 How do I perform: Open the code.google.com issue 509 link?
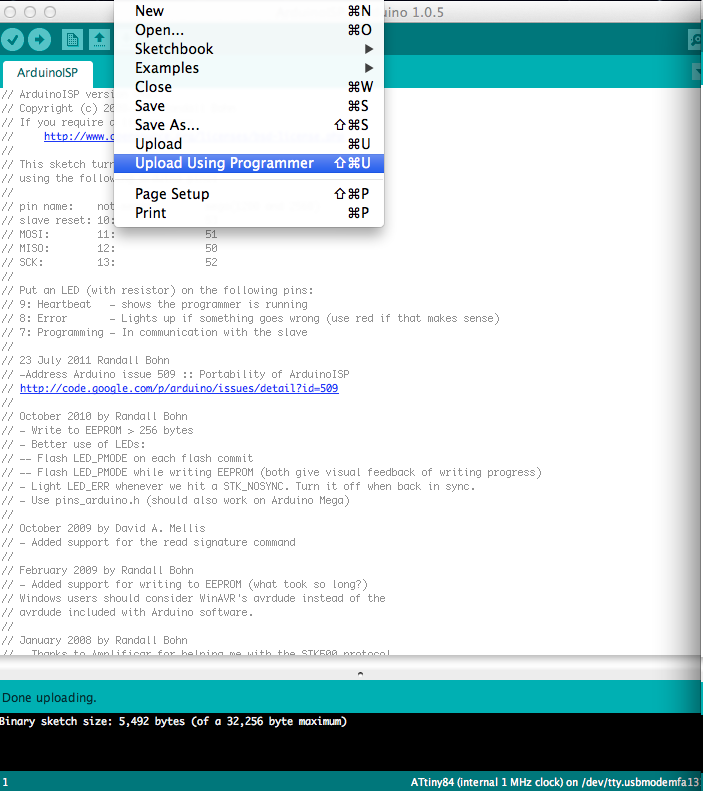click(x=179, y=388)
